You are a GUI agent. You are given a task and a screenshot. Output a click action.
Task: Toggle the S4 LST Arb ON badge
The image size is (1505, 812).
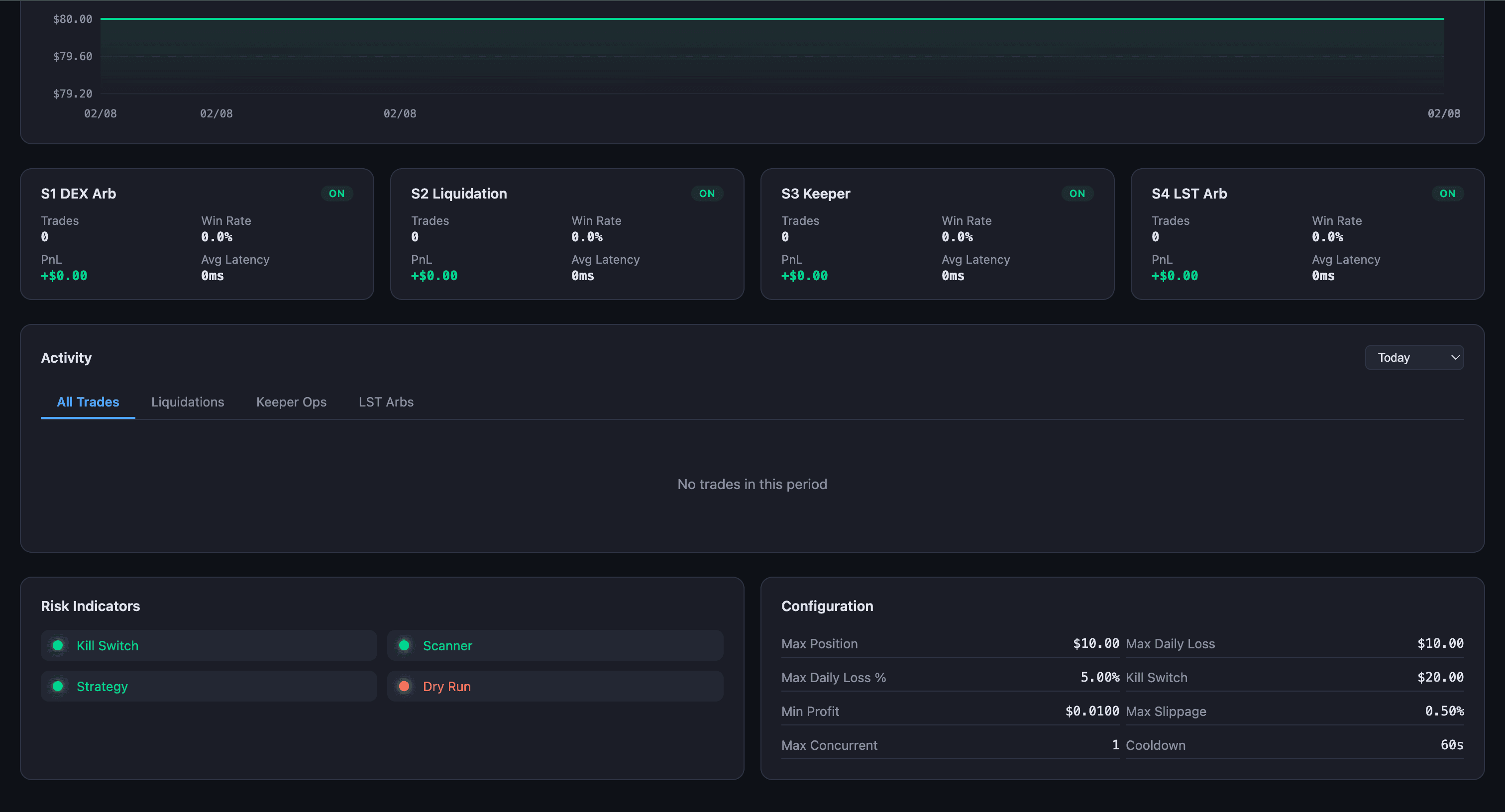1447,194
